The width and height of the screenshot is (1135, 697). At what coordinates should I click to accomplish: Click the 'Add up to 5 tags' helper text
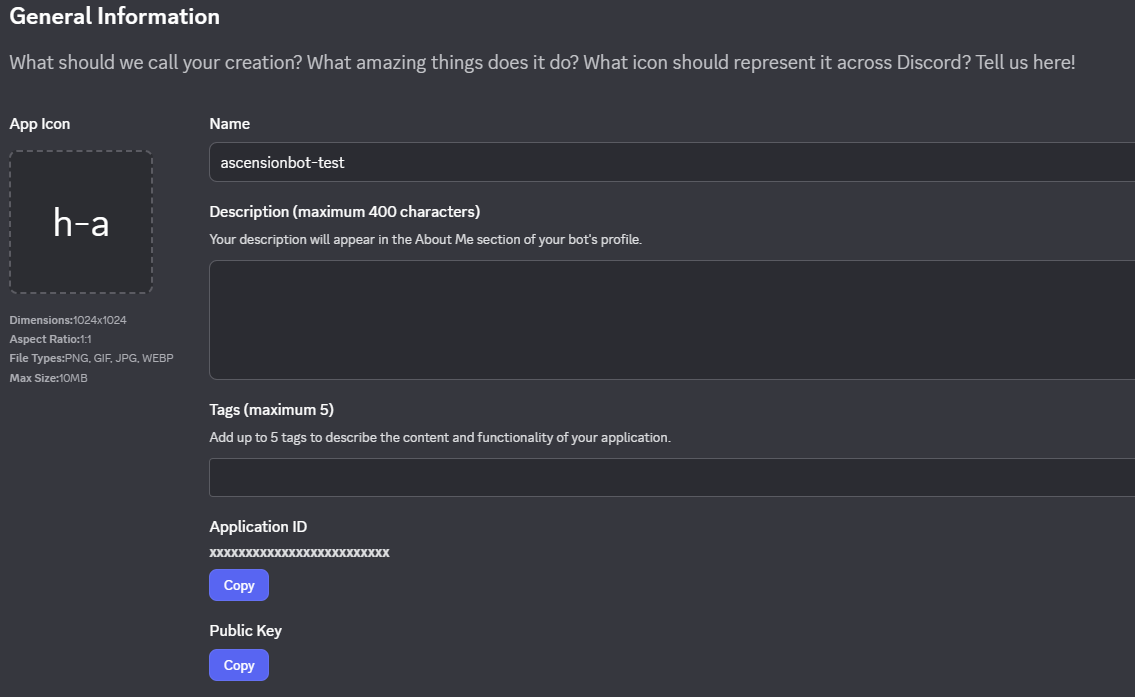point(440,438)
